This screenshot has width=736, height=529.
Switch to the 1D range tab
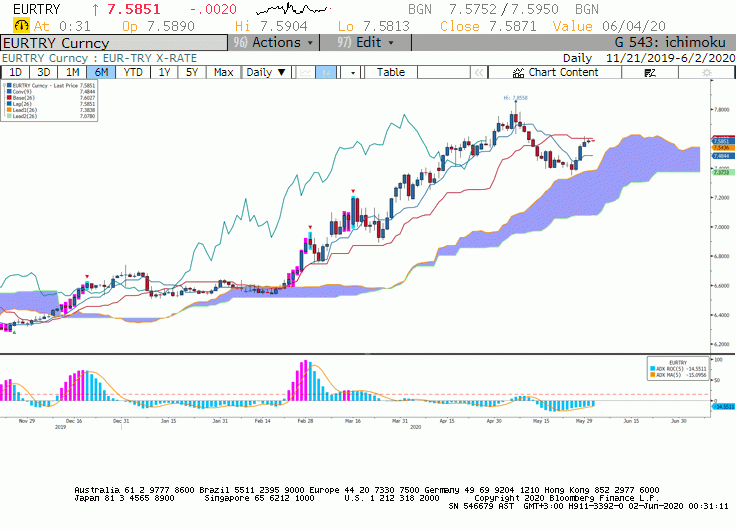tap(15, 72)
